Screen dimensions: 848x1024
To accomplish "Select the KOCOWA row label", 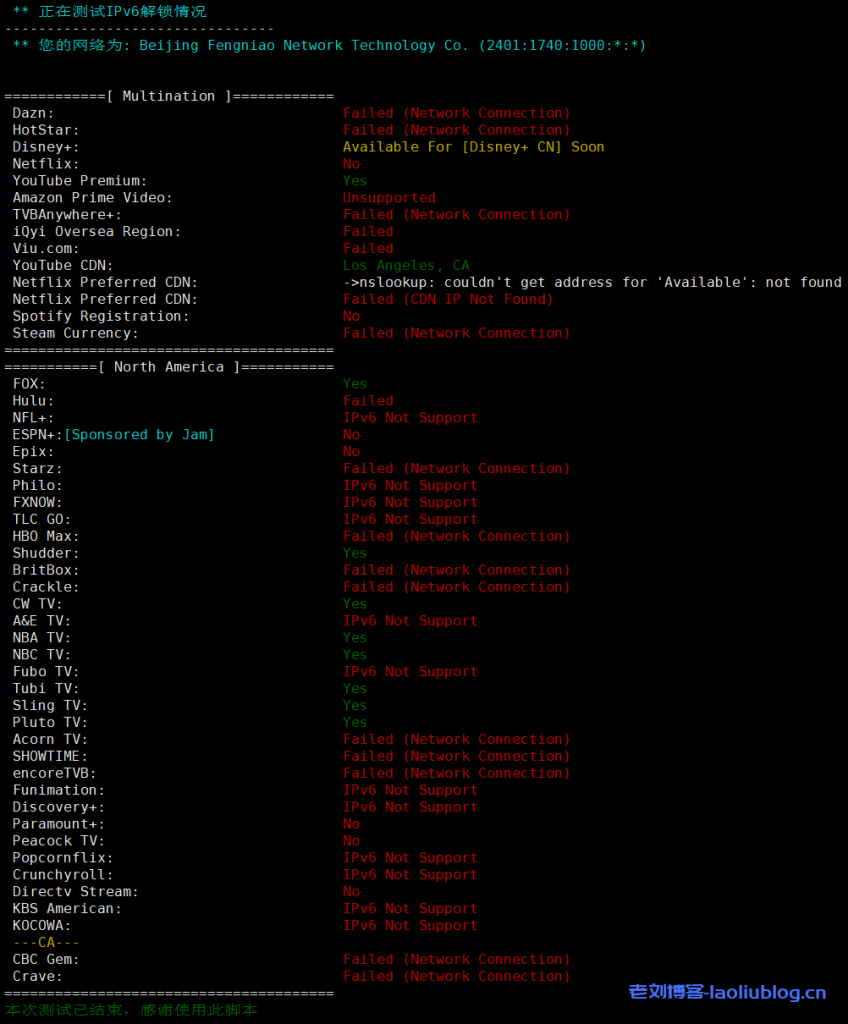I will tap(42, 925).
